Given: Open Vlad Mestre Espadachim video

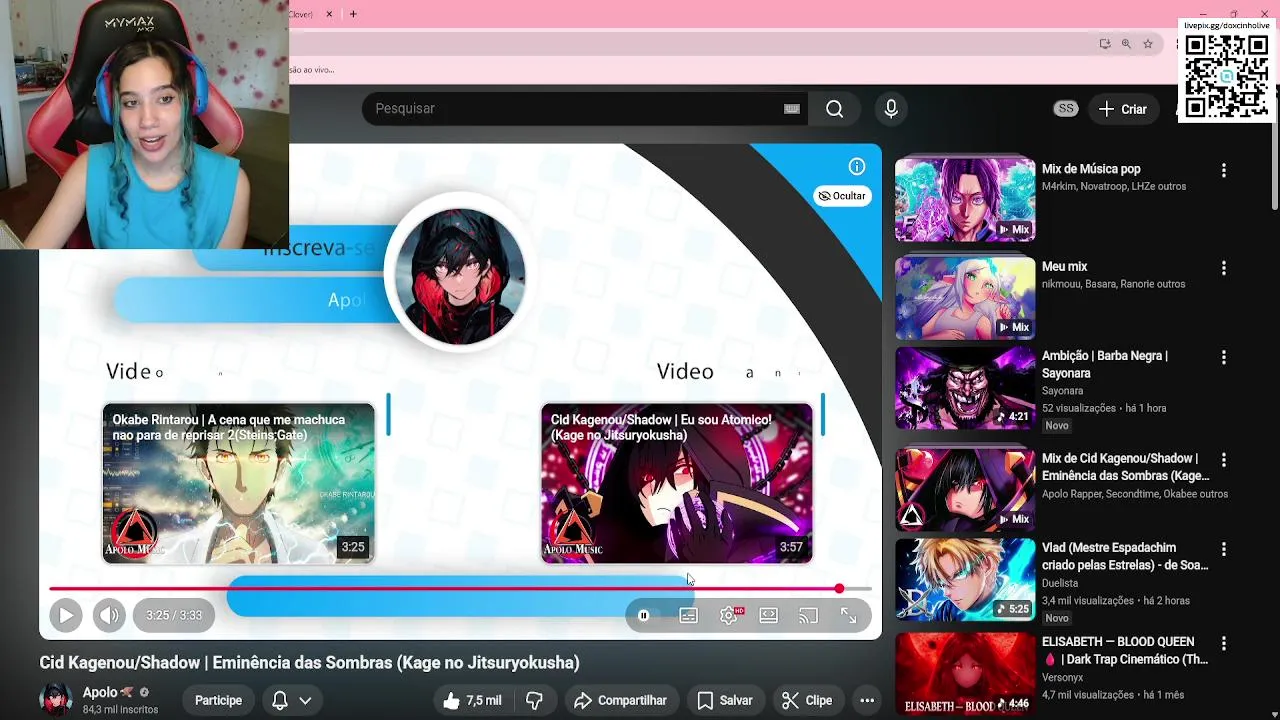Looking at the screenshot, I should [965, 579].
